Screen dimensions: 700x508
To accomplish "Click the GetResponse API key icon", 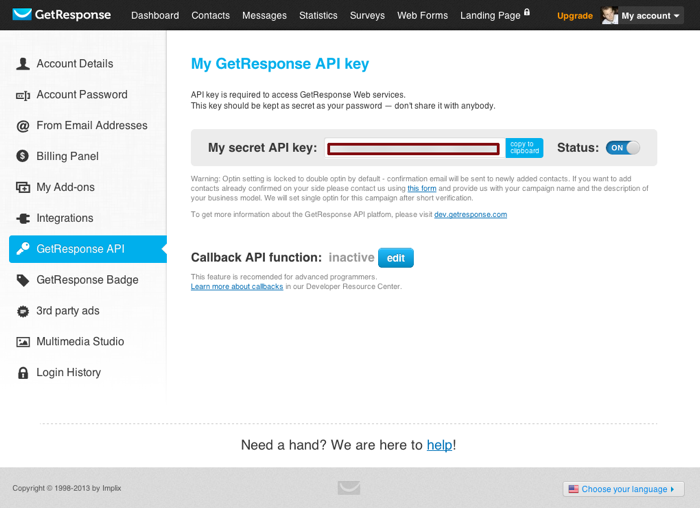I will tap(23, 249).
